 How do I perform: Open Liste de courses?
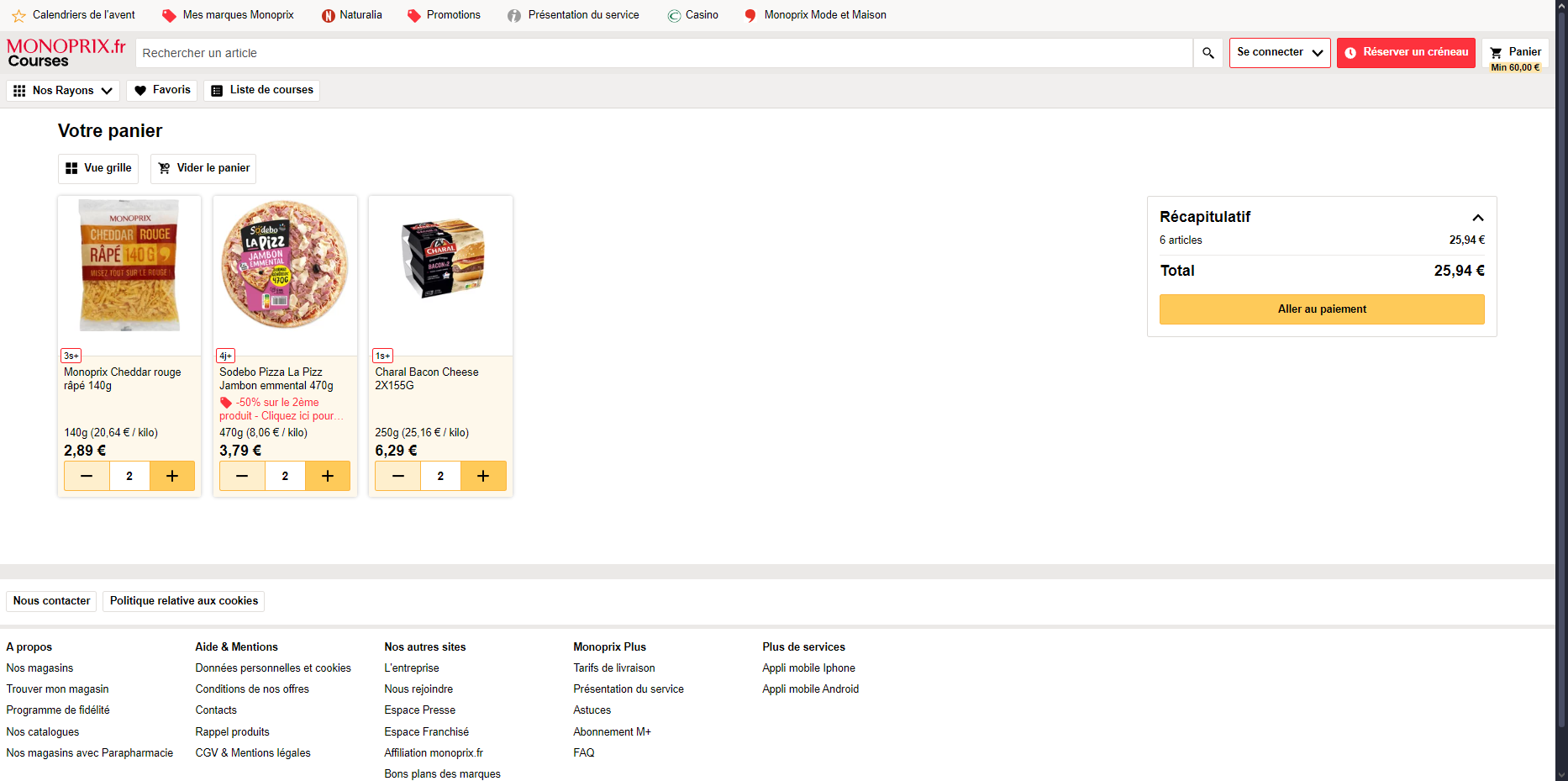pos(262,91)
